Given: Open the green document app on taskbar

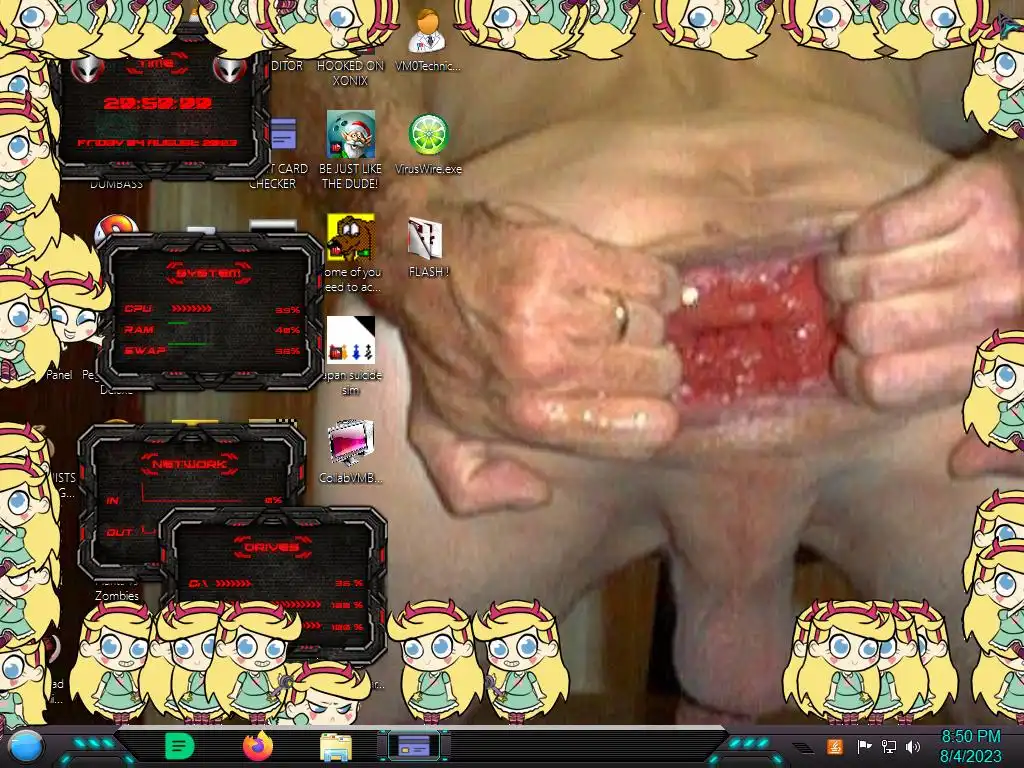Looking at the screenshot, I should tap(179, 746).
